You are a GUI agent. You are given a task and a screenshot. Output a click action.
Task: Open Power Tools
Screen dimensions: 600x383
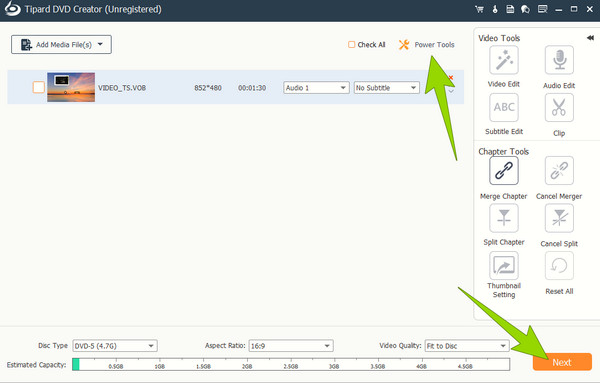tap(426, 45)
